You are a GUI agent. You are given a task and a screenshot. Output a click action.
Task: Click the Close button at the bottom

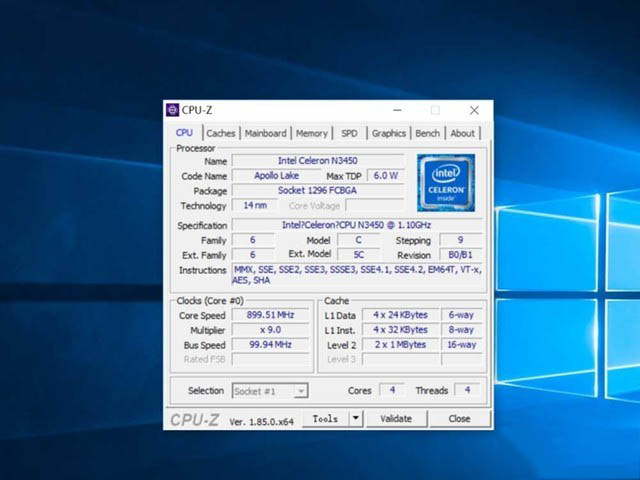(459, 419)
